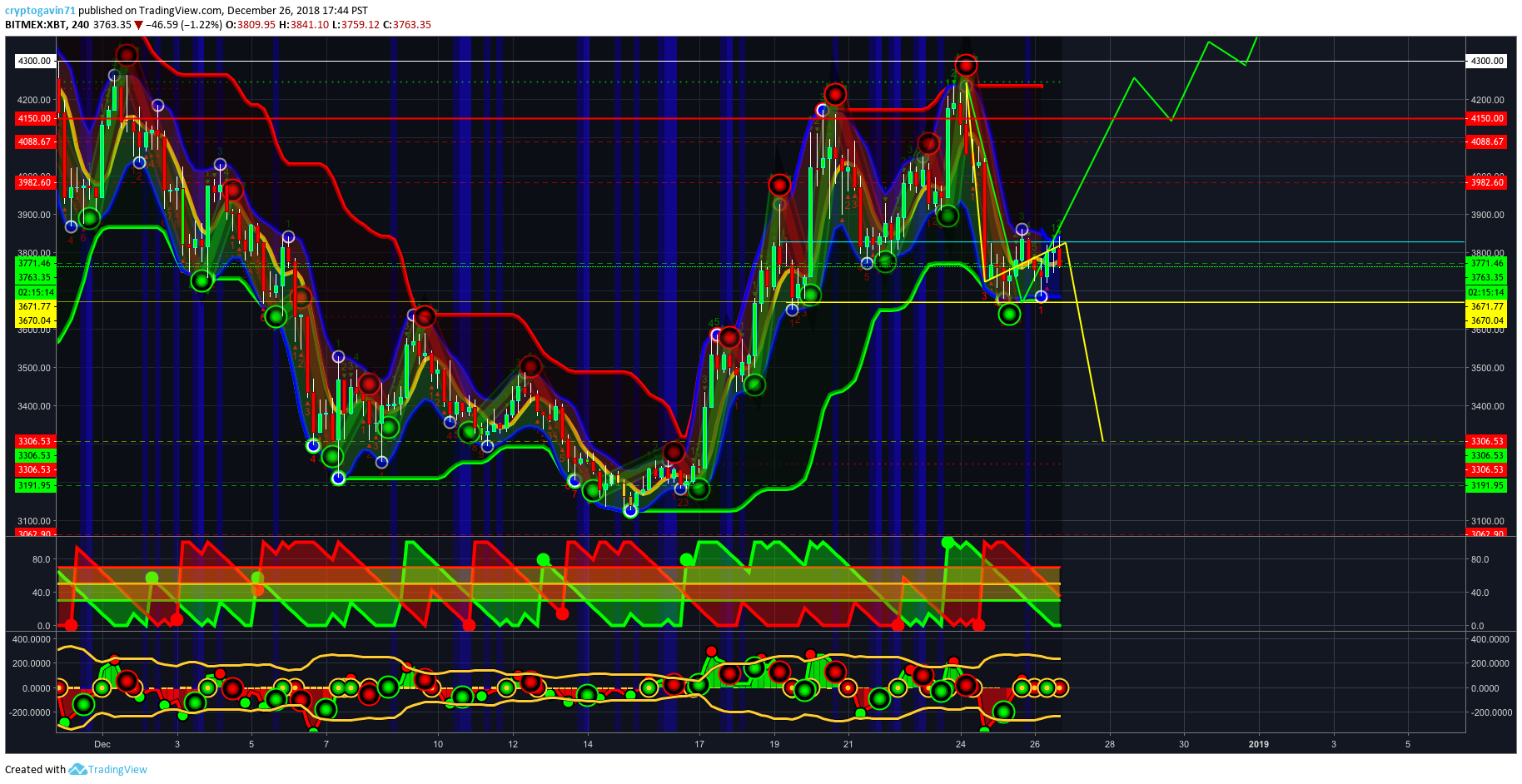Click the yellow 3671.77 label on left axis
Image resolution: width=1522 pixels, height=784 pixels.
pos(36,306)
